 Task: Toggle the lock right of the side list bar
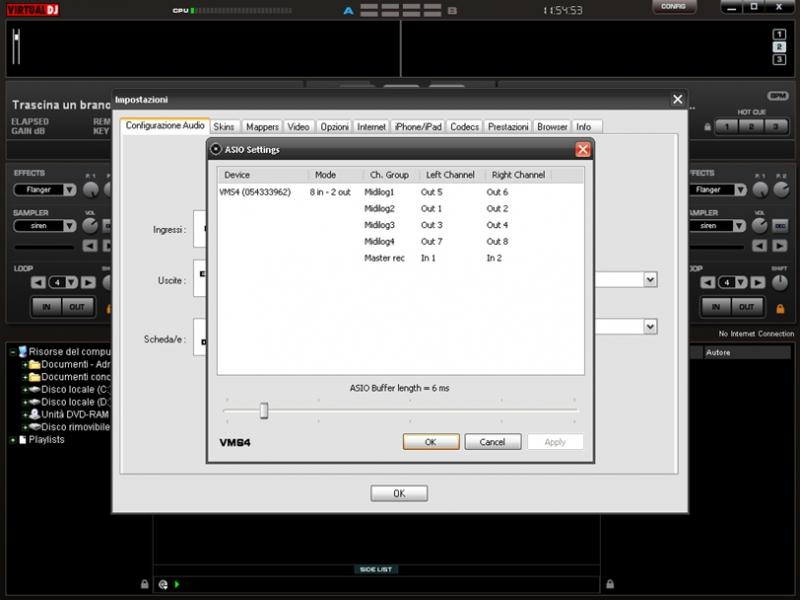click(610, 584)
